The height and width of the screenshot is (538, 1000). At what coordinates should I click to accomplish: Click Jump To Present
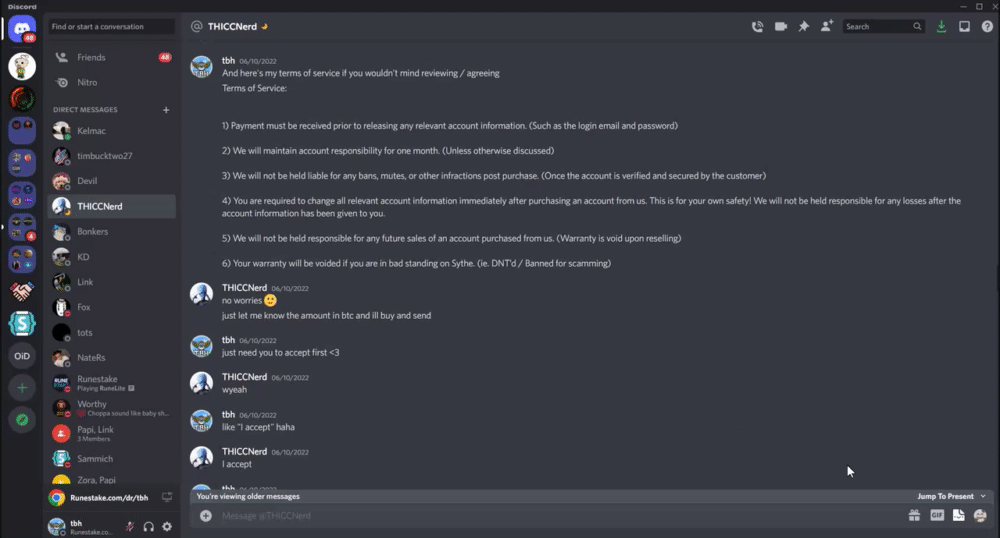coord(950,496)
